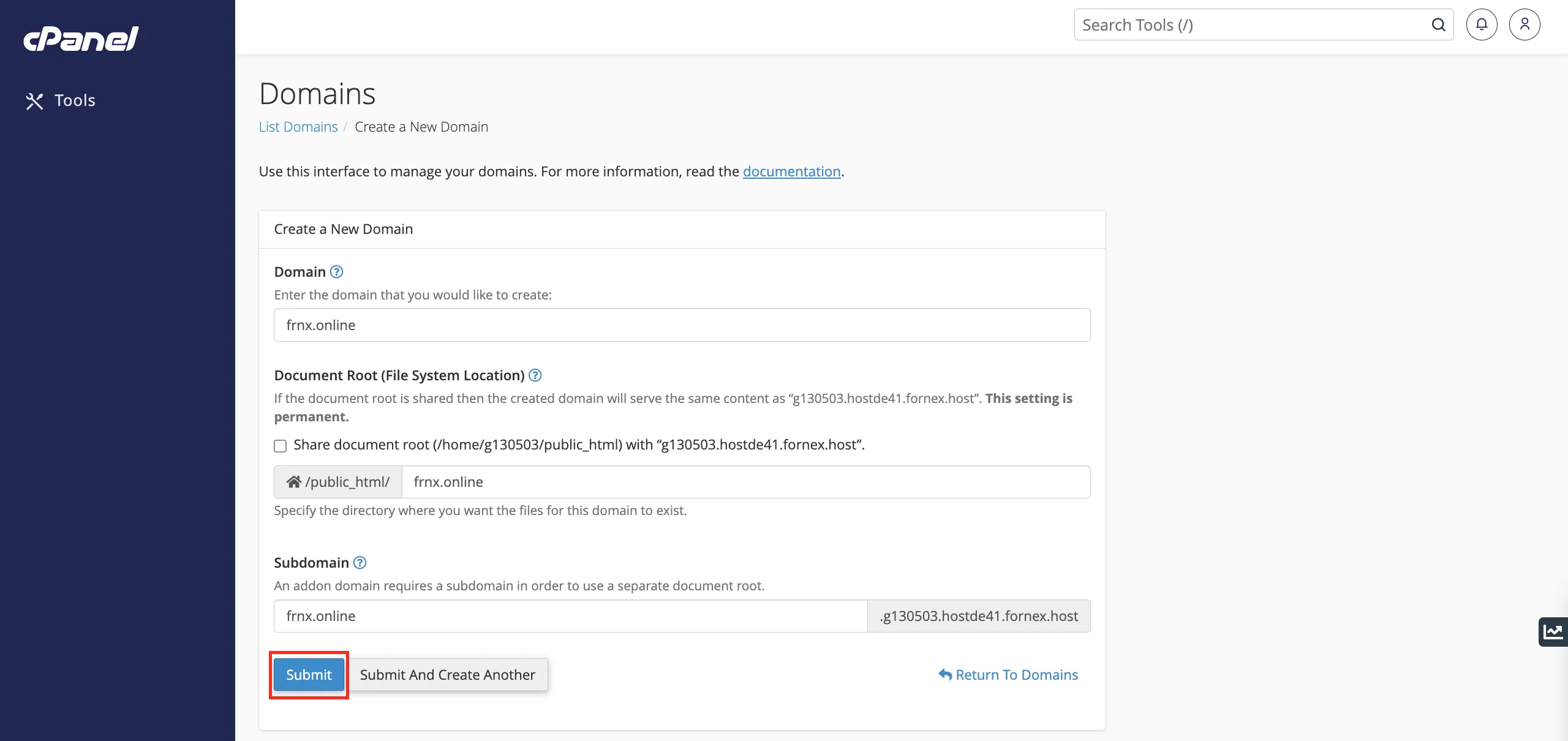Go to List Domains breadcrumb
The height and width of the screenshot is (741, 1568).
[x=298, y=127]
